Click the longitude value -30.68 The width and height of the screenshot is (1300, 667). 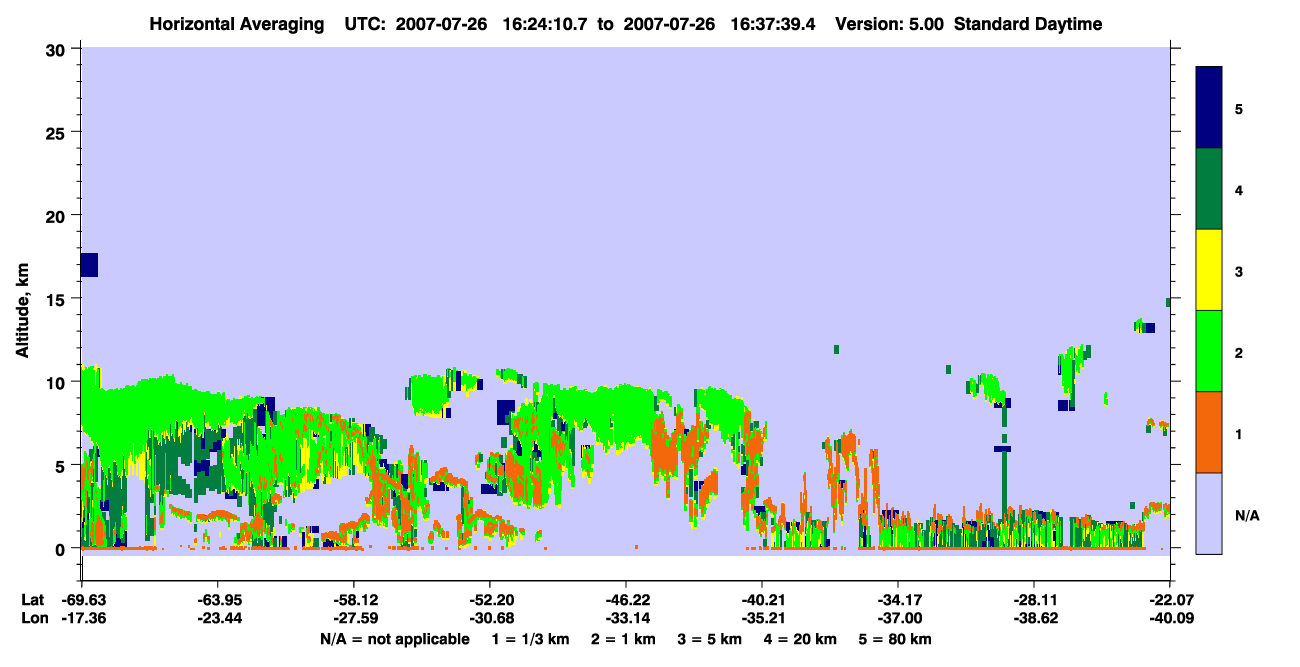[490, 619]
